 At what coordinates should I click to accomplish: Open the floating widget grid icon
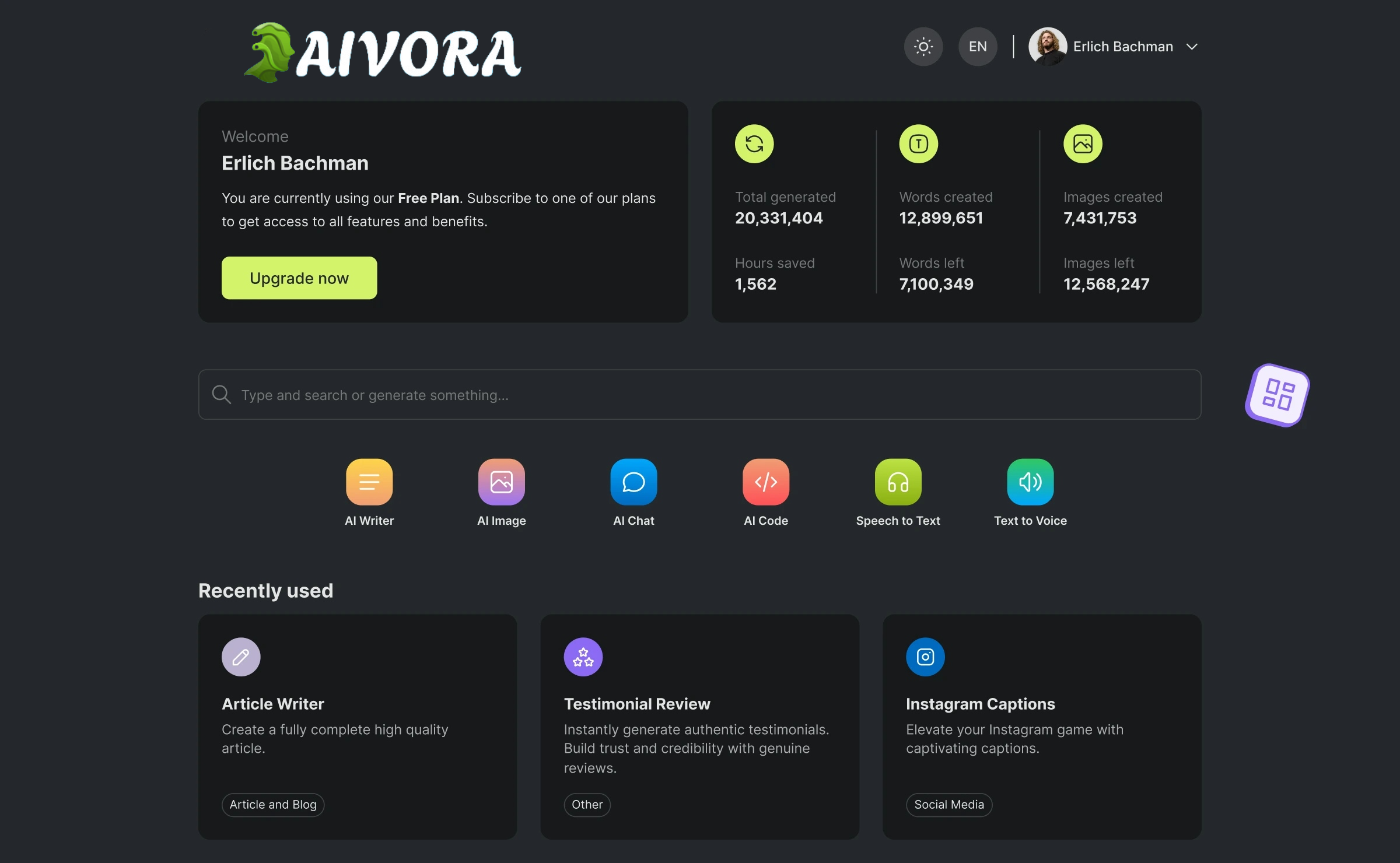coord(1277,395)
